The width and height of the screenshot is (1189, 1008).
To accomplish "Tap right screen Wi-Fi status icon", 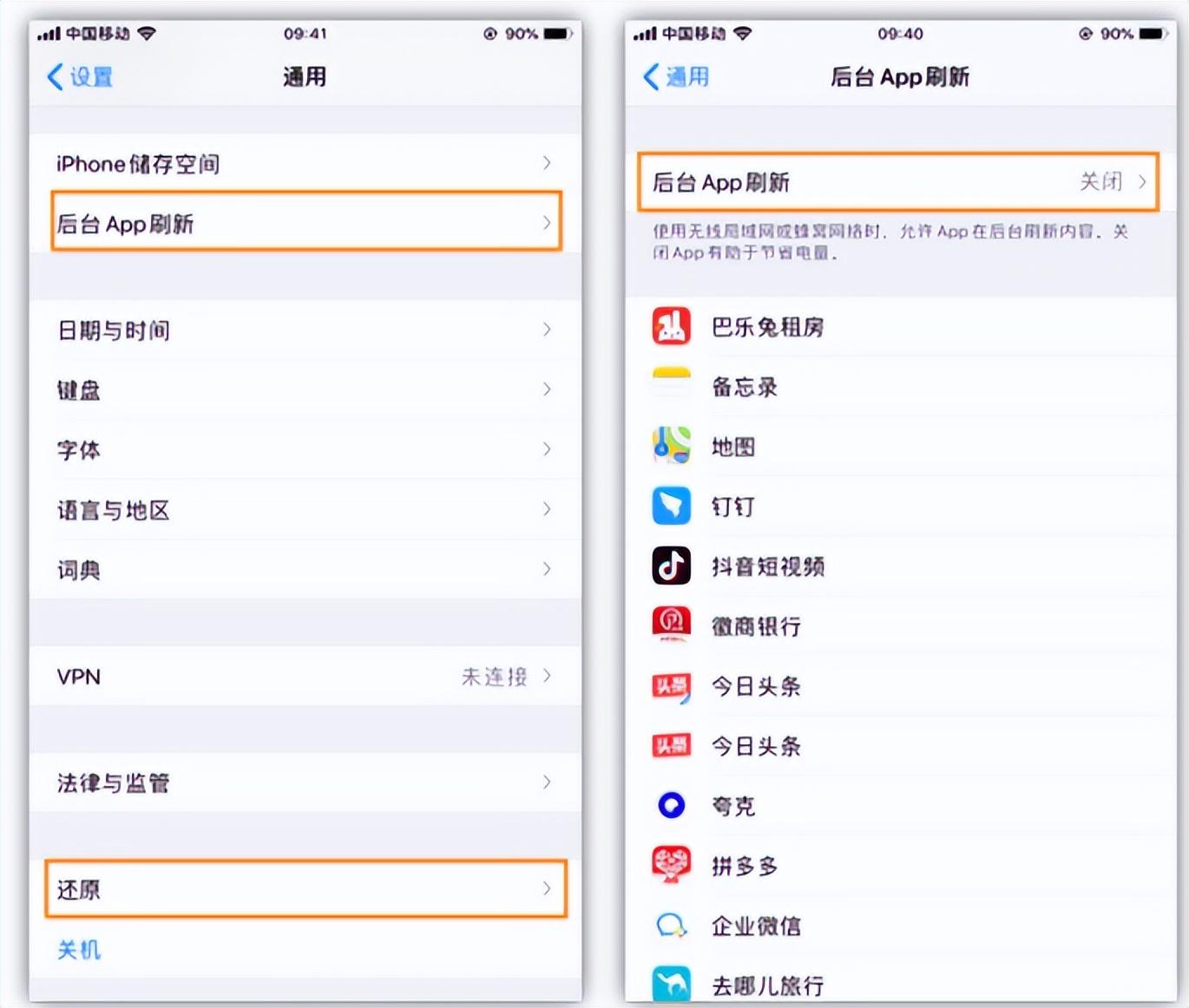I will (742, 33).
